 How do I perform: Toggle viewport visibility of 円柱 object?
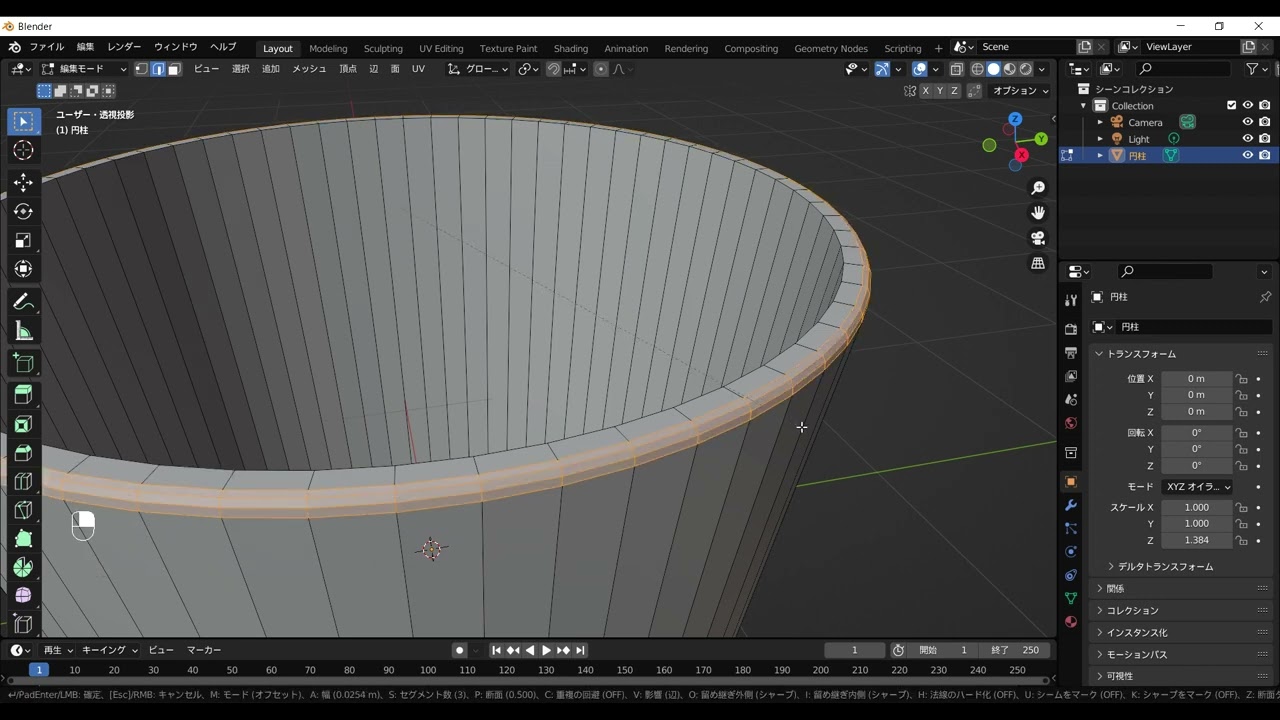pos(1248,155)
